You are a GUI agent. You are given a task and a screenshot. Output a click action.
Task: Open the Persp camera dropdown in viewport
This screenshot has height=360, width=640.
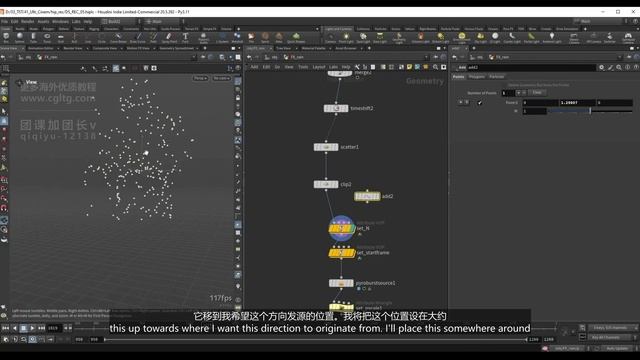(200, 78)
